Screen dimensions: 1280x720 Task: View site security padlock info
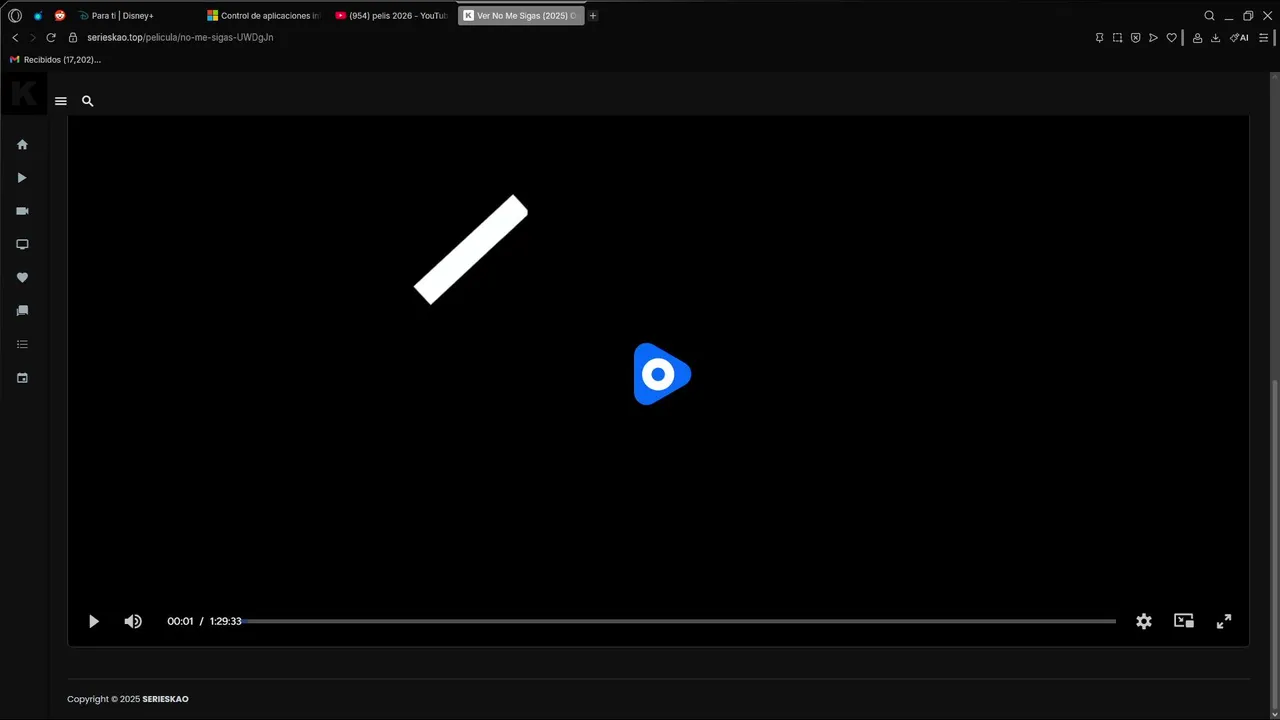pyautogui.click(x=73, y=38)
